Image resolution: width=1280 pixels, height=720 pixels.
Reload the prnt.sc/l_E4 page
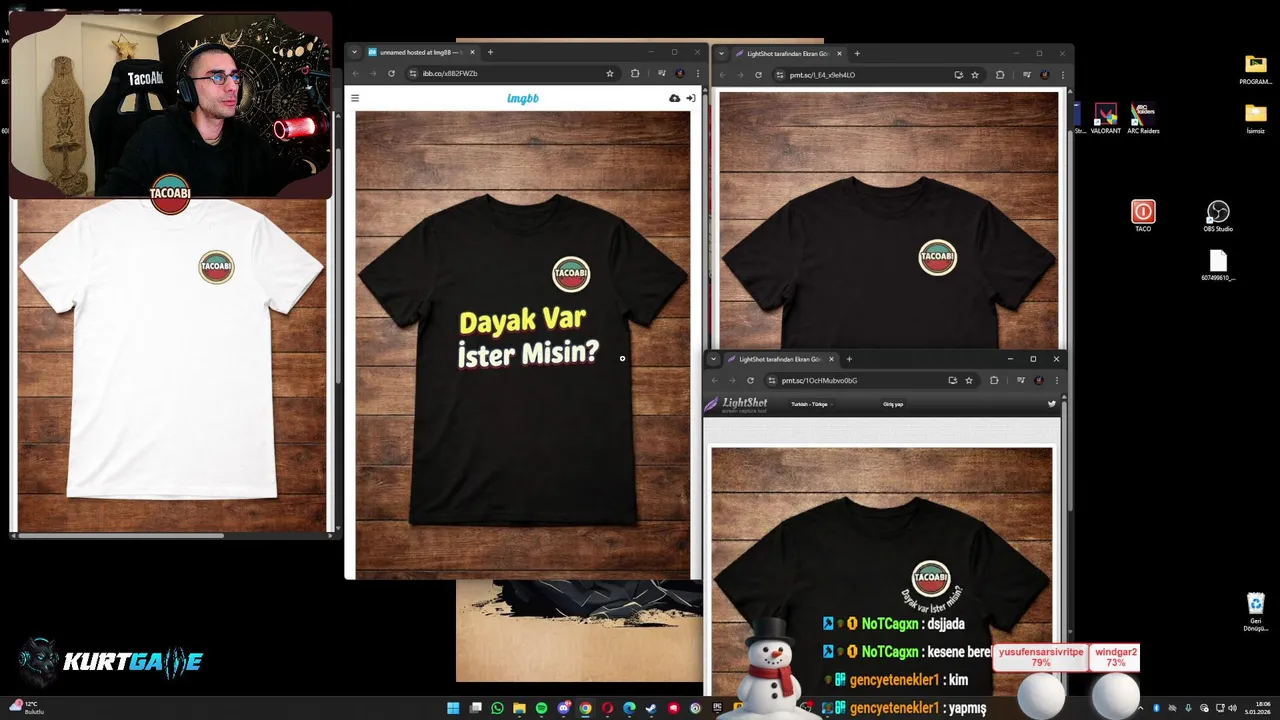(758, 74)
